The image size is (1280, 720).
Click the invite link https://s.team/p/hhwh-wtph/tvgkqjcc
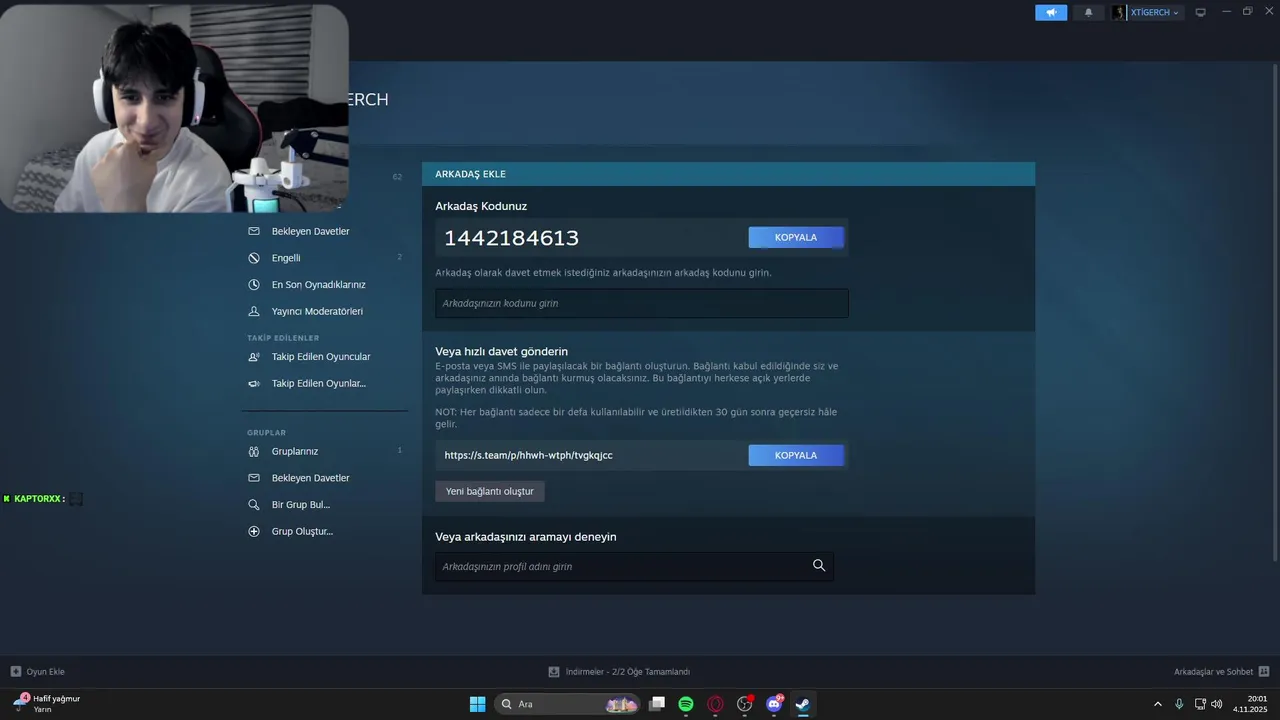click(529, 455)
